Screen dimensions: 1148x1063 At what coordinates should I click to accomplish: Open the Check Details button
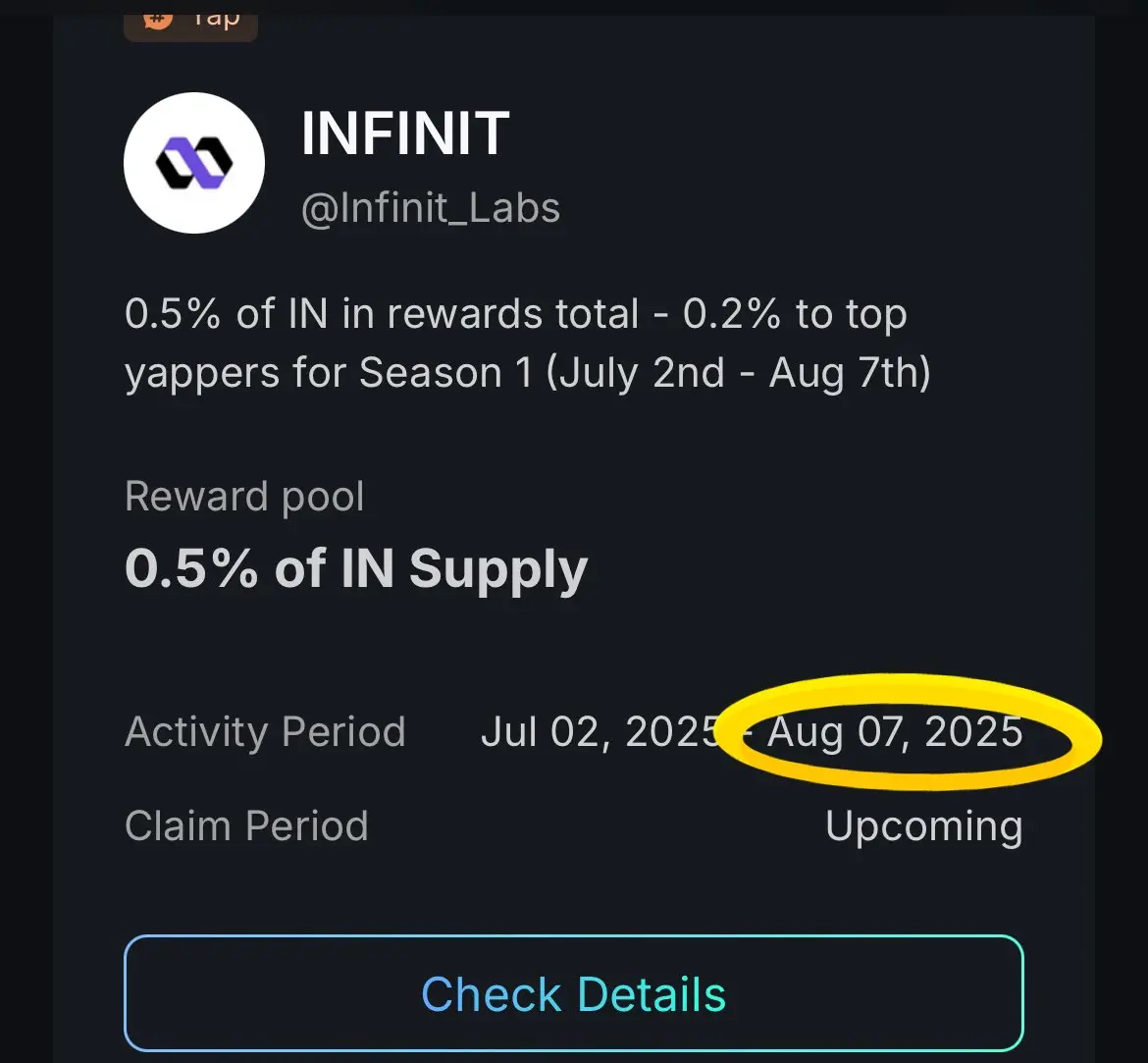click(x=573, y=993)
